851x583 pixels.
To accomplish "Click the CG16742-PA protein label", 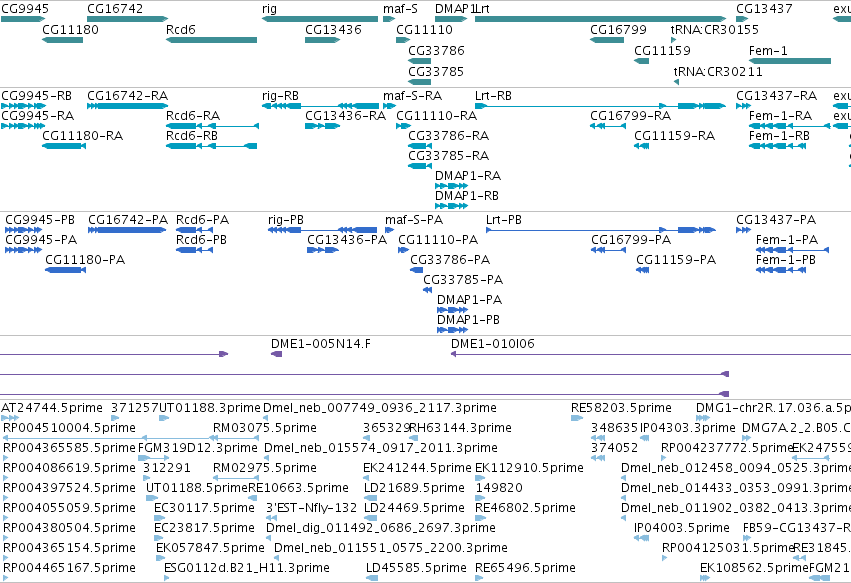I will [x=128, y=220].
